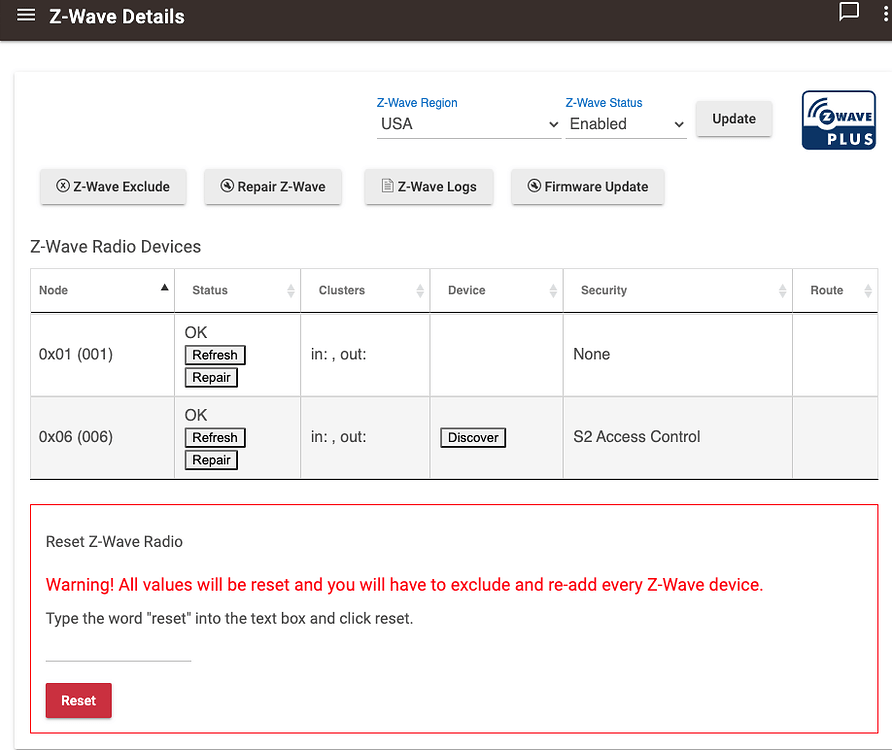Start Repair Z-Wave process
This screenshot has height=750, width=892.
pos(273,187)
